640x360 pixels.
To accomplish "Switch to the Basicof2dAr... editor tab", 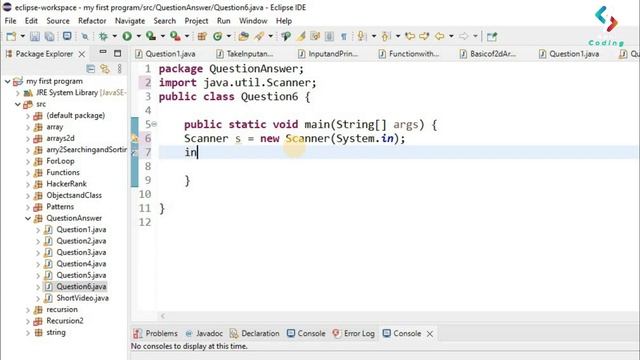I will click(x=488, y=54).
